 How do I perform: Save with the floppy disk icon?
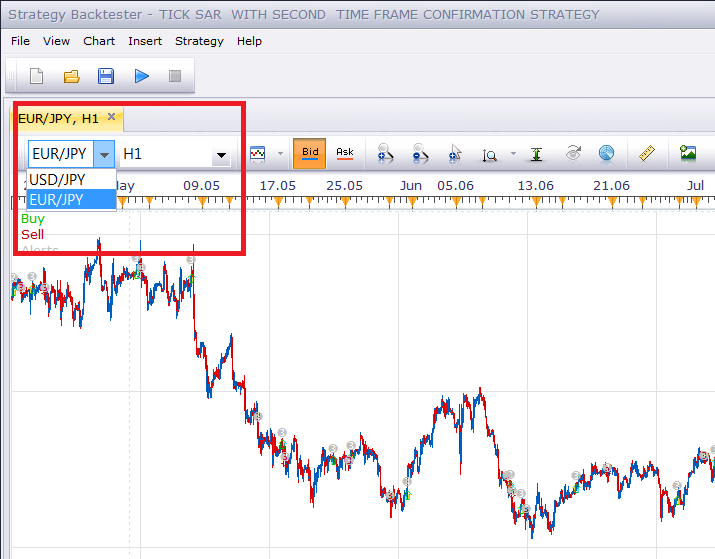106,76
